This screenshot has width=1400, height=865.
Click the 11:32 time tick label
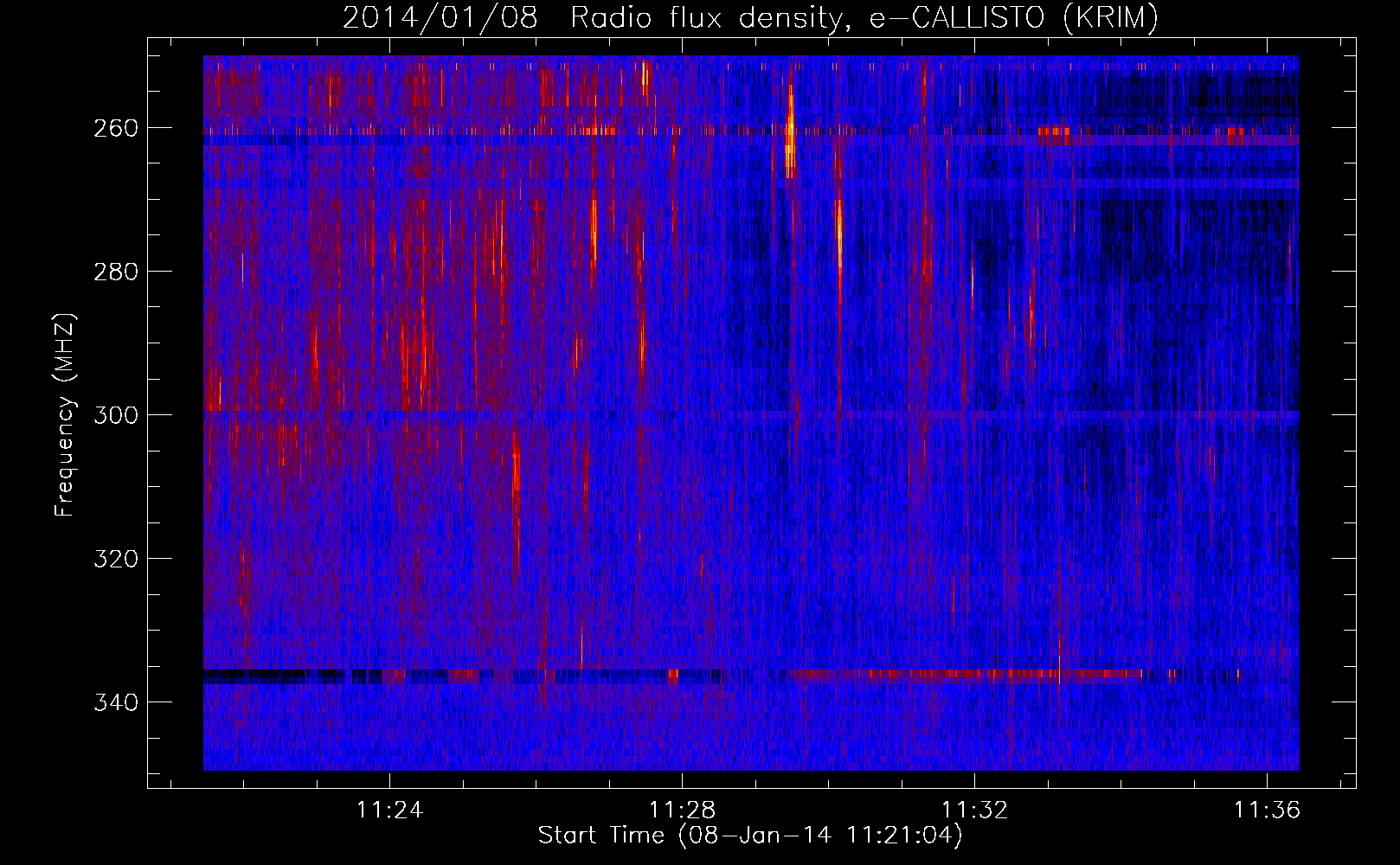(975, 811)
